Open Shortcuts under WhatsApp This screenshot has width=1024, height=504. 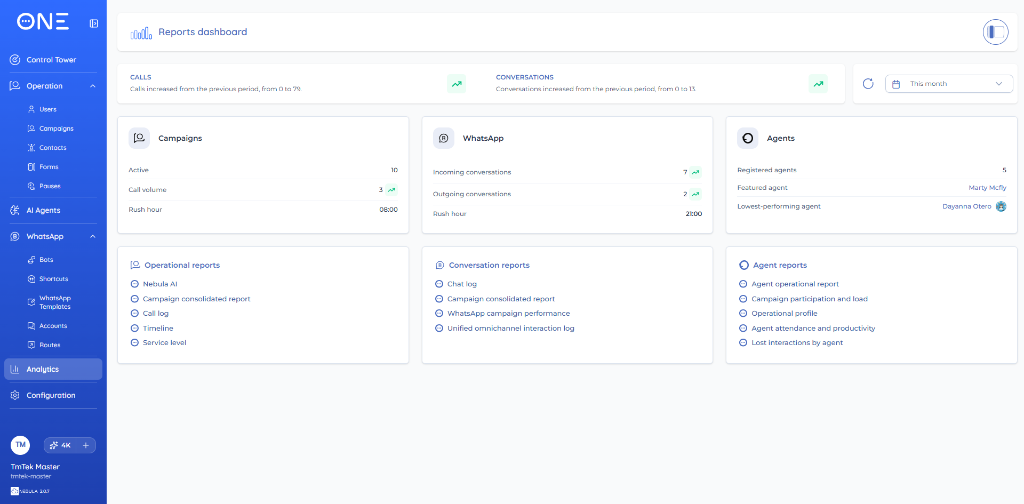pyautogui.click(x=54, y=279)
